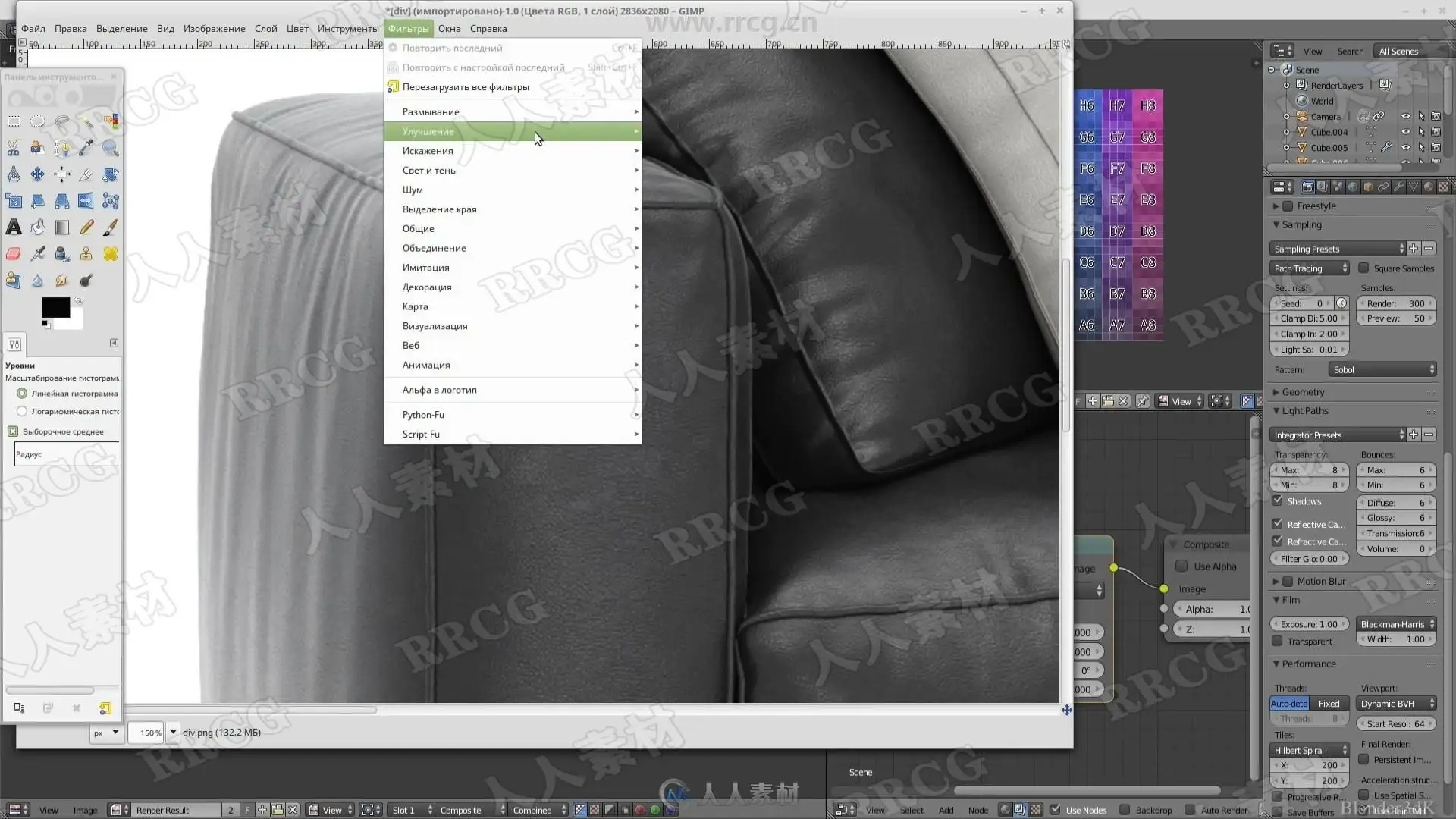The image size is (1456, 819).
Task: Choose the Scissors Select tool
Action: (x=14, y=148)
